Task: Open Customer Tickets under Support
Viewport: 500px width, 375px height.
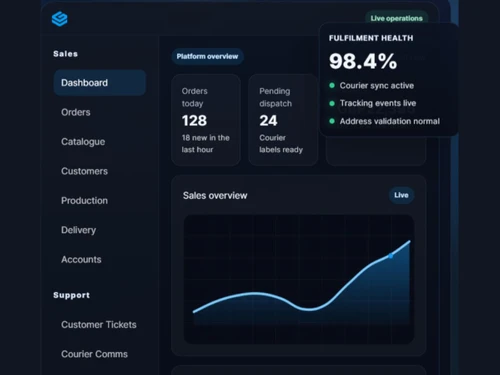Action: click(x=99, y=325)
